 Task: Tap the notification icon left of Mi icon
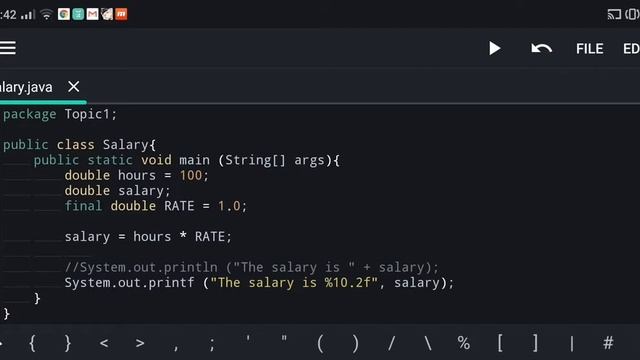click(x=107, y=14)
